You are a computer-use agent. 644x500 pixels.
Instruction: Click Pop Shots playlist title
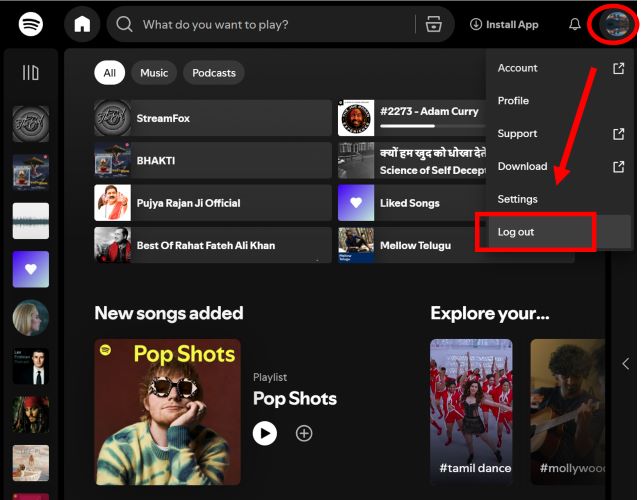pos(295,399)
